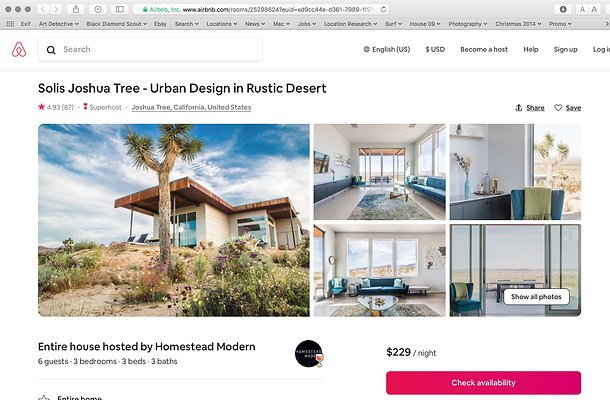Expand the Art Detective bookmarks folder
610x400 pixels.
(x=59, y=24)
